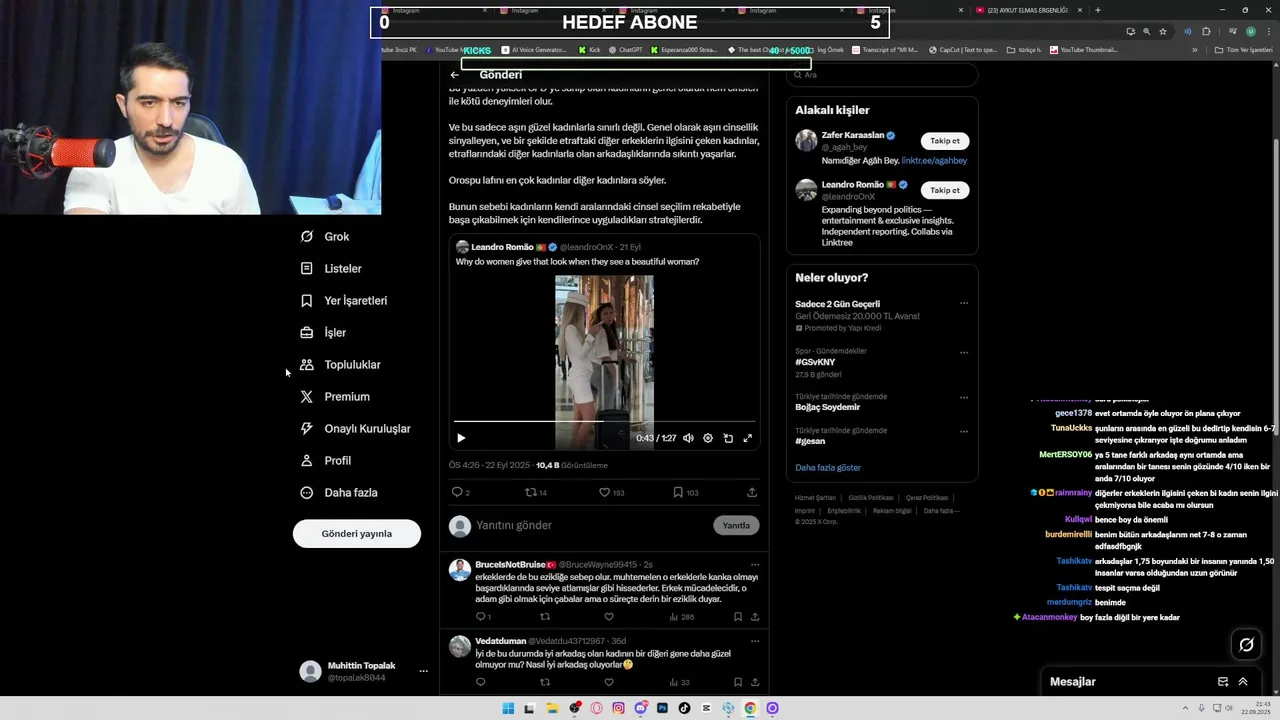The image size is (1280, 720).
Task: Open account menu beside Muhittin Topalak
Action: pyautogui.click(x=423, y=671)
